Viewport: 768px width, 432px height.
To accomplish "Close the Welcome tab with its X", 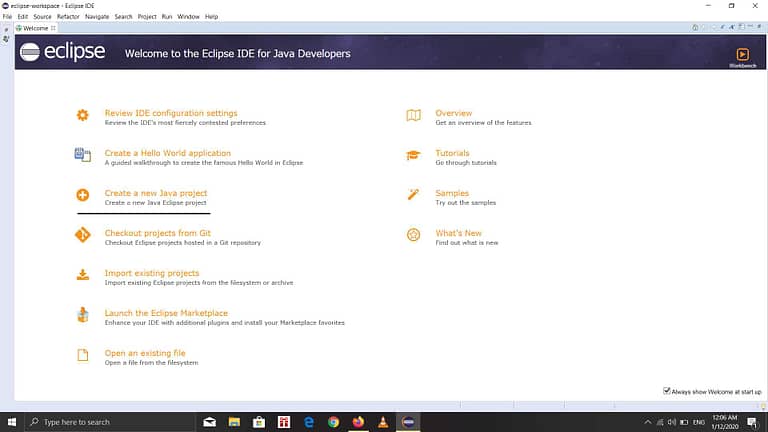I will tap(53, 28).
